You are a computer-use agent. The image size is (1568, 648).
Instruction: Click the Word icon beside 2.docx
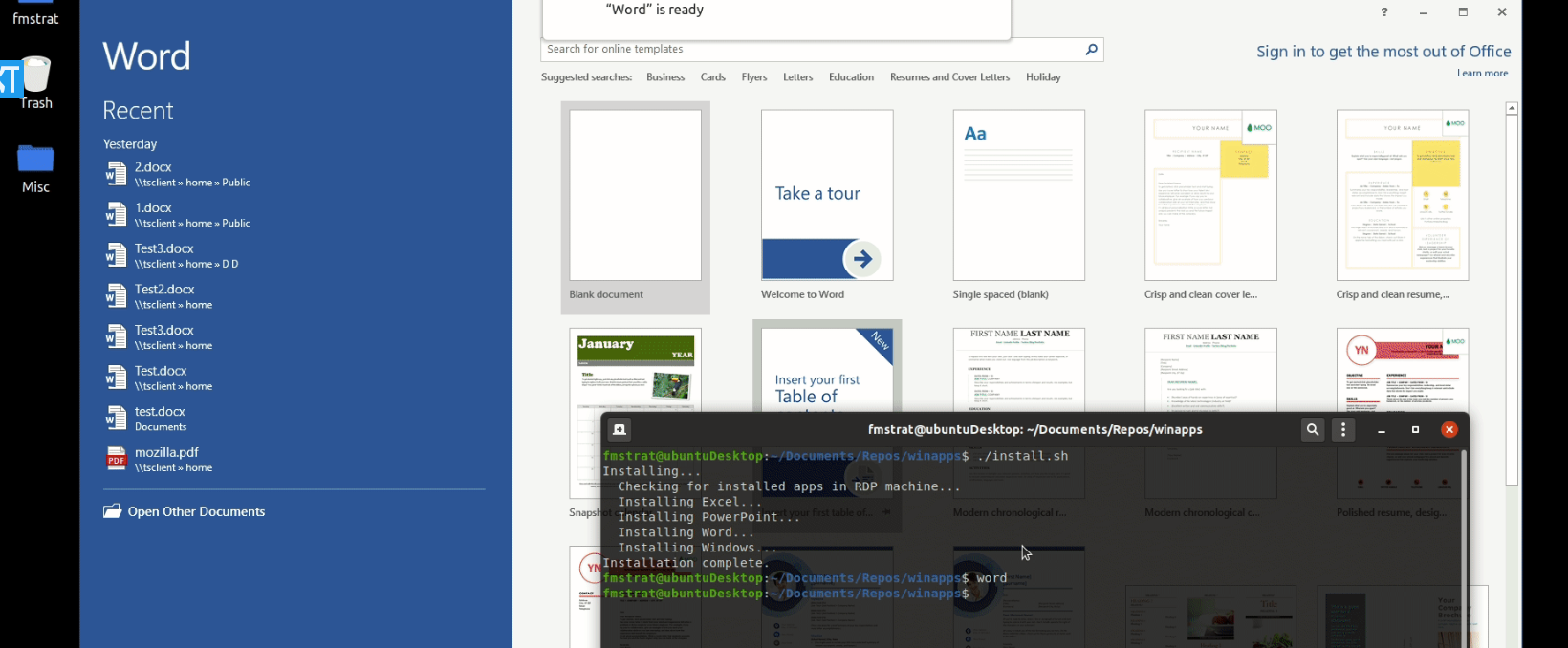[116, 174]
